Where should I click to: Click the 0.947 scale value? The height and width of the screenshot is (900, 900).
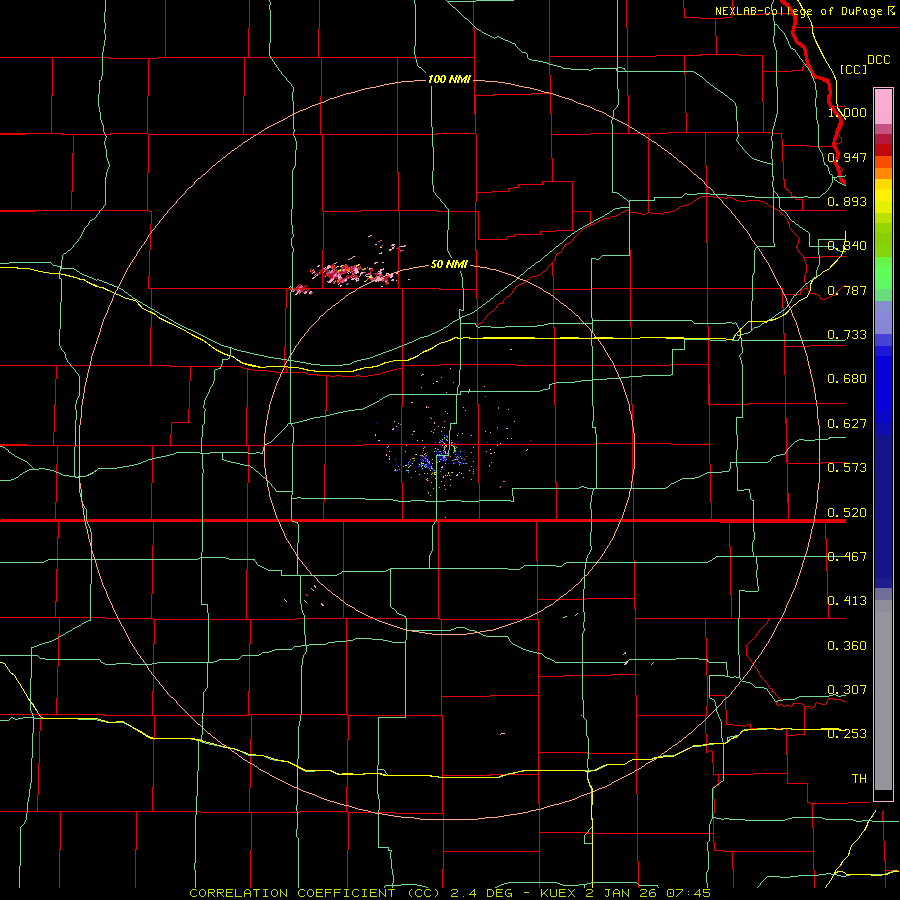(x=847, y=157)
